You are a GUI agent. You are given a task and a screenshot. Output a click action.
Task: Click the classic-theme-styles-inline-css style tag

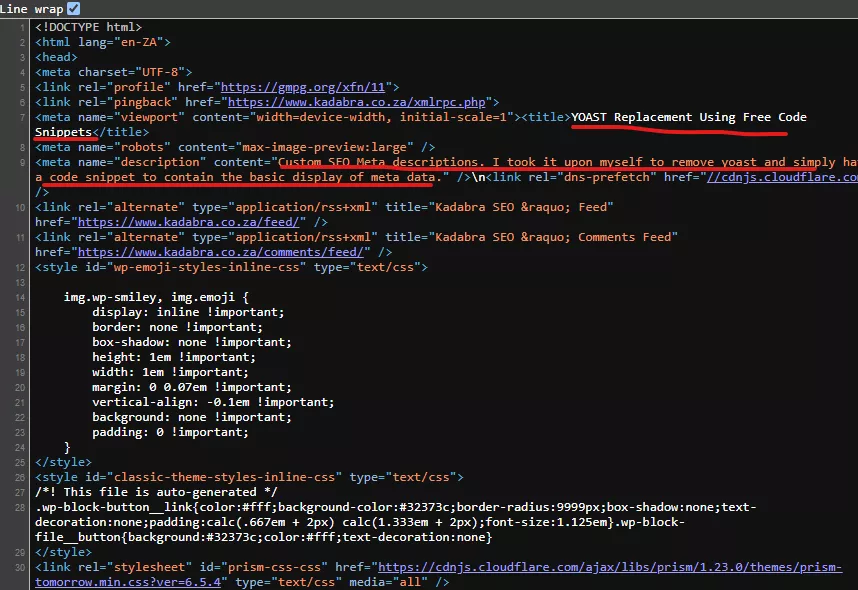point(250,477)
